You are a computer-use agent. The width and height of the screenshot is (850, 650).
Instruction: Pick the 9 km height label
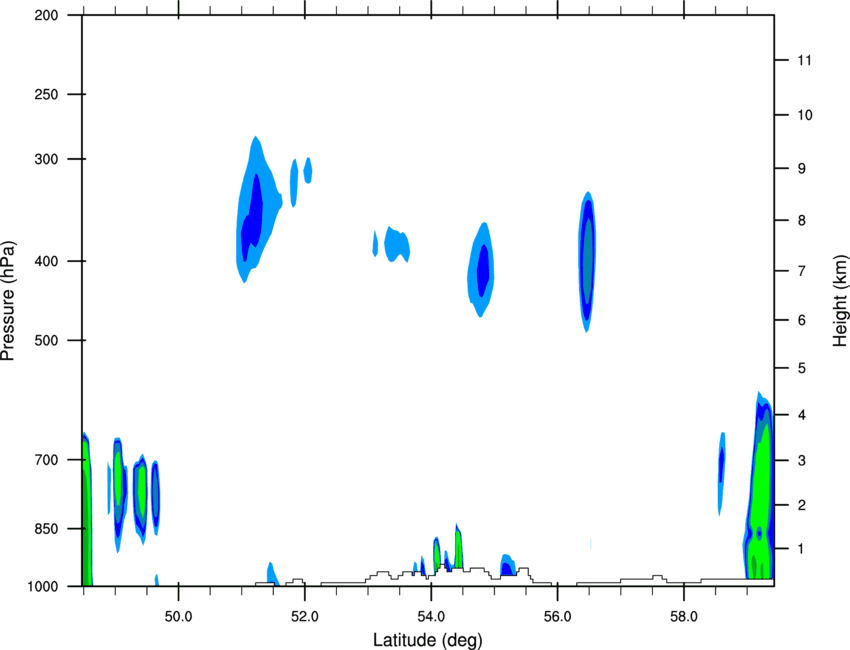coord(802,169)
